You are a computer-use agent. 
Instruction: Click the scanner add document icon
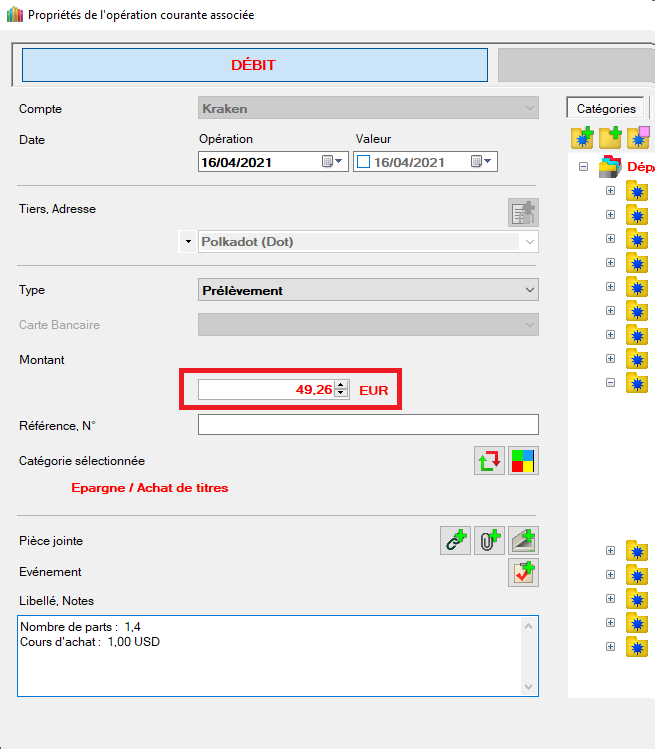524,541
